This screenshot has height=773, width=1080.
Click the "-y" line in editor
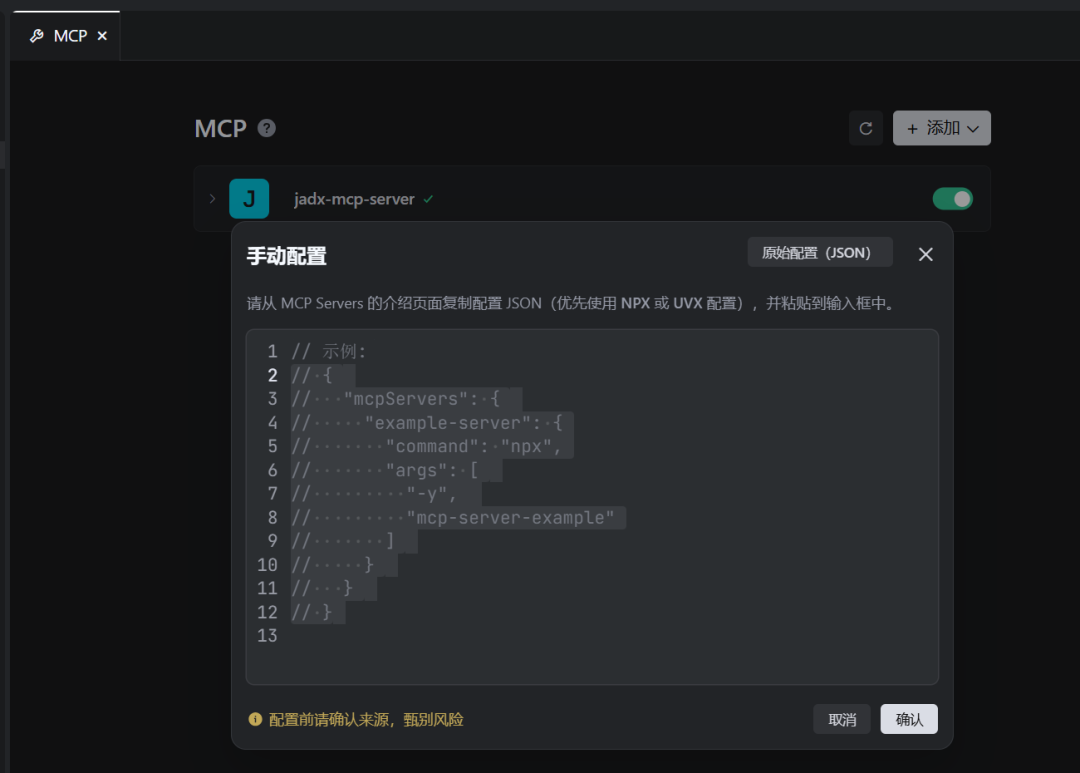click(x=374, y=494)
